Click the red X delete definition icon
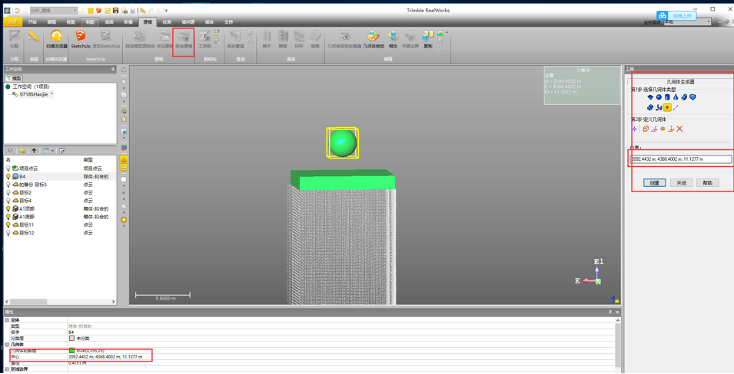734x374 pixels. coord(680,129)
